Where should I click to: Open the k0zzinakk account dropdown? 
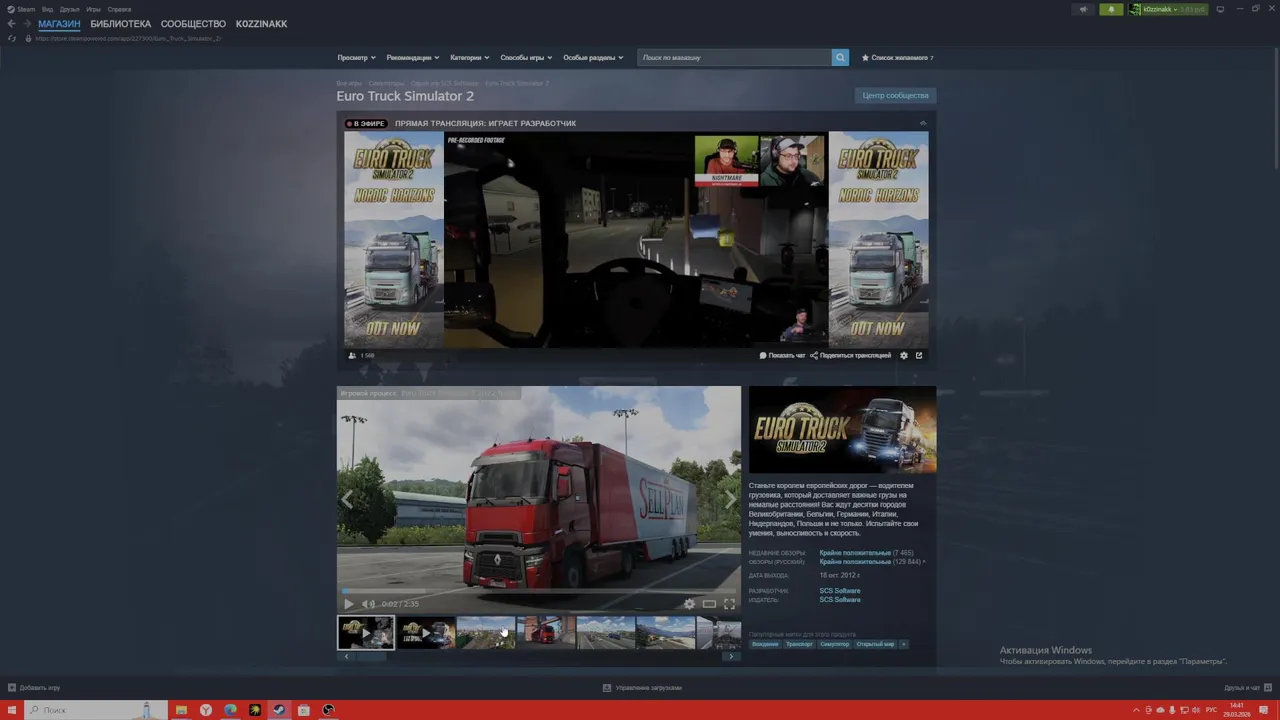tap(1168, 9)
